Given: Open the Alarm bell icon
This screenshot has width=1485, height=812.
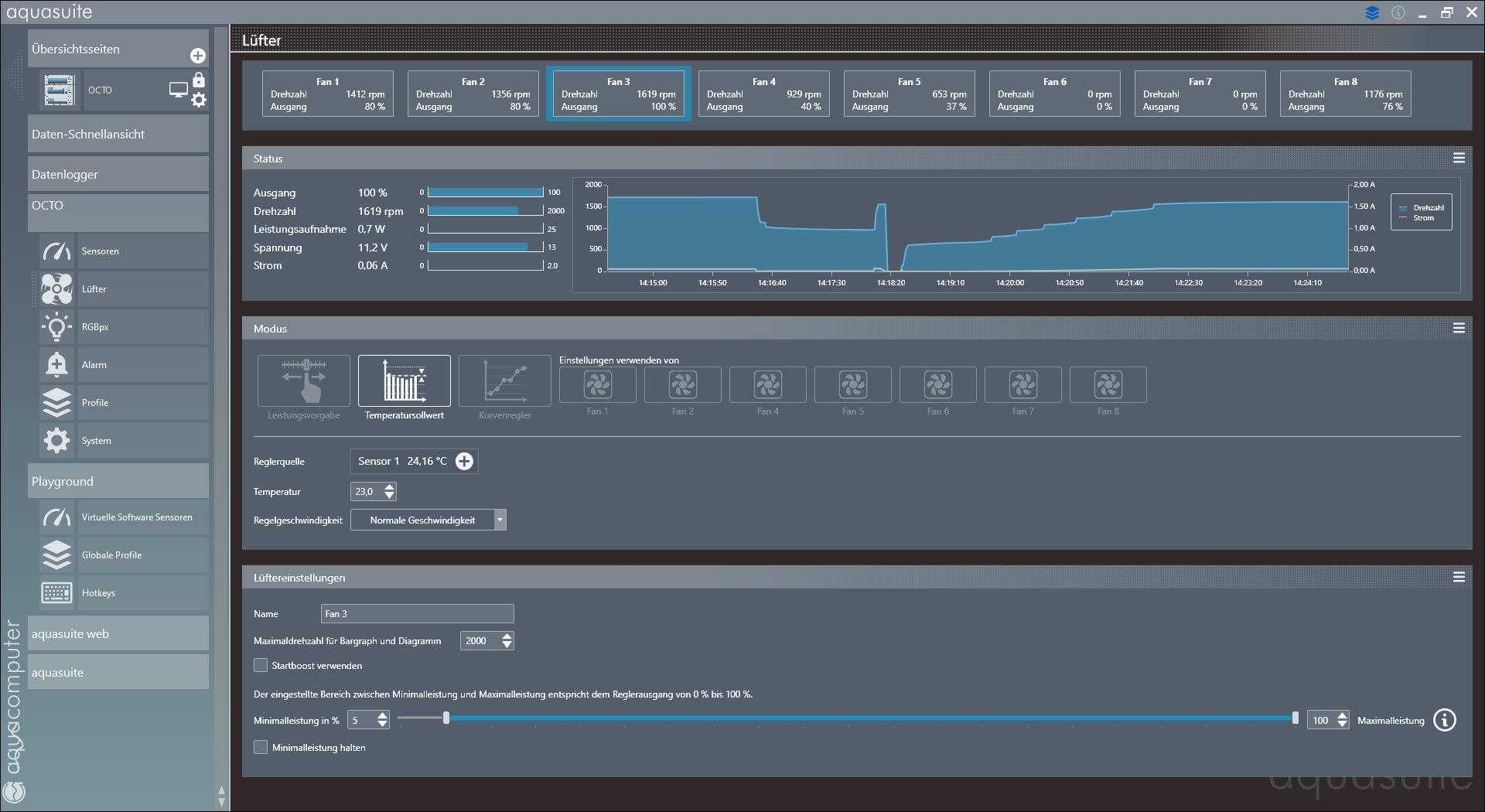Looking at the screenshot, I should click(56, 365).
